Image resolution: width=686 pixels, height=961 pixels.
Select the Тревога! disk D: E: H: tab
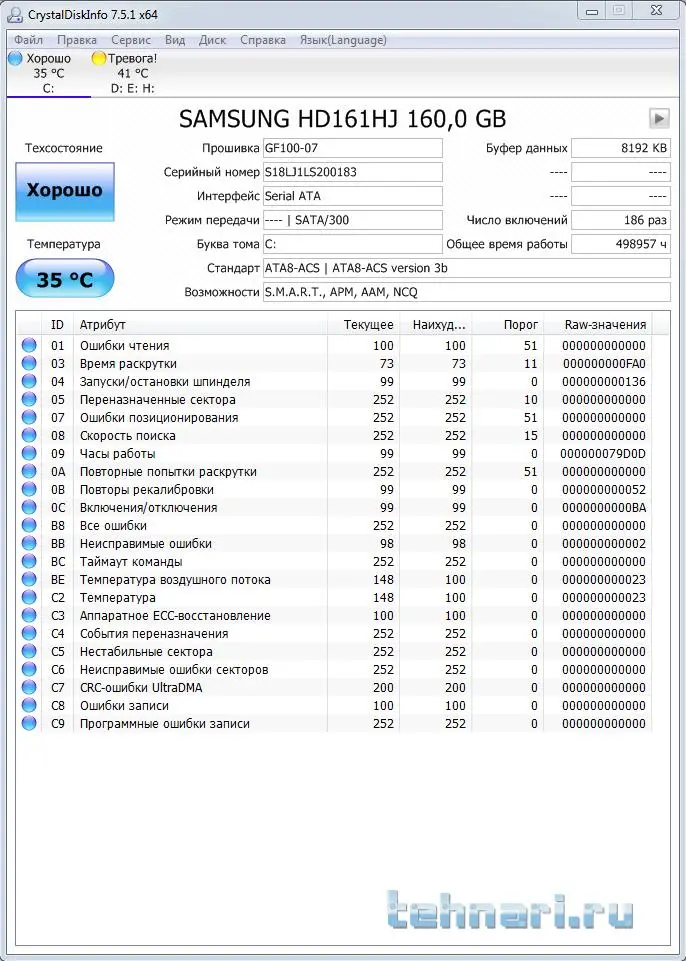point(124,74)
